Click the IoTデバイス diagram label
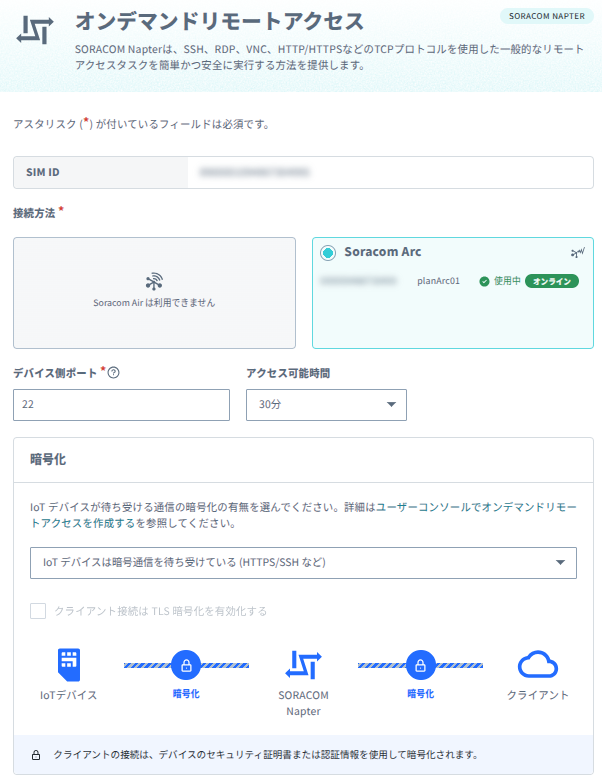 (x=68, y=696)
